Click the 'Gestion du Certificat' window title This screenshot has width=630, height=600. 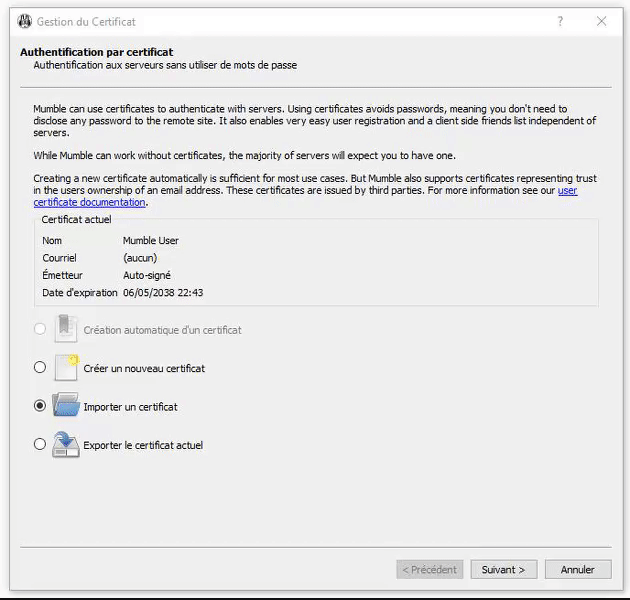[86, 22]
